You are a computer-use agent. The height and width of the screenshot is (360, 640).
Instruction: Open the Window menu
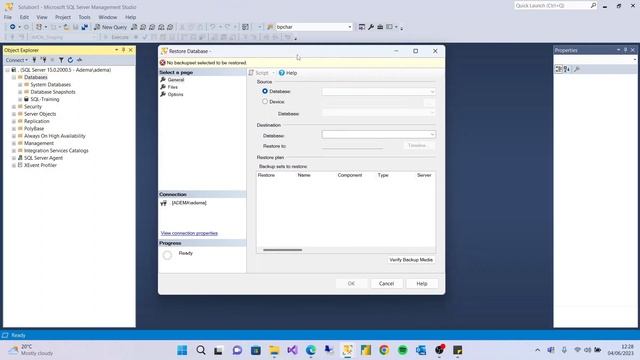click(x=108, y=17)
